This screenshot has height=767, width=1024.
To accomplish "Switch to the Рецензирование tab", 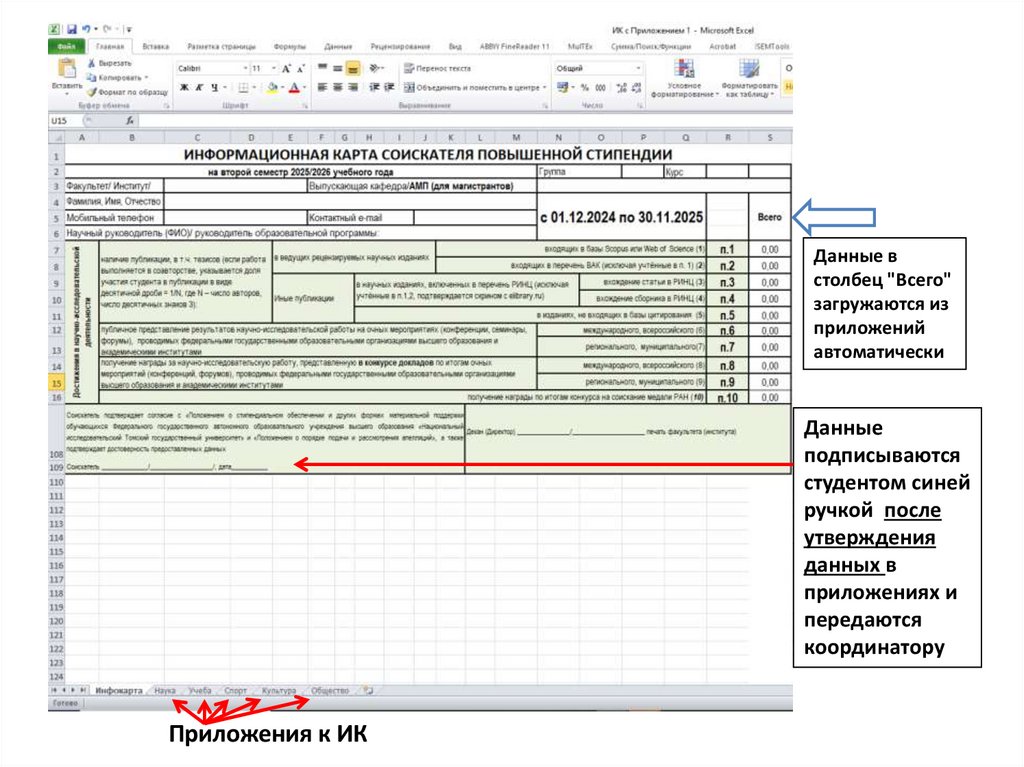I will [x=400, y=46].
